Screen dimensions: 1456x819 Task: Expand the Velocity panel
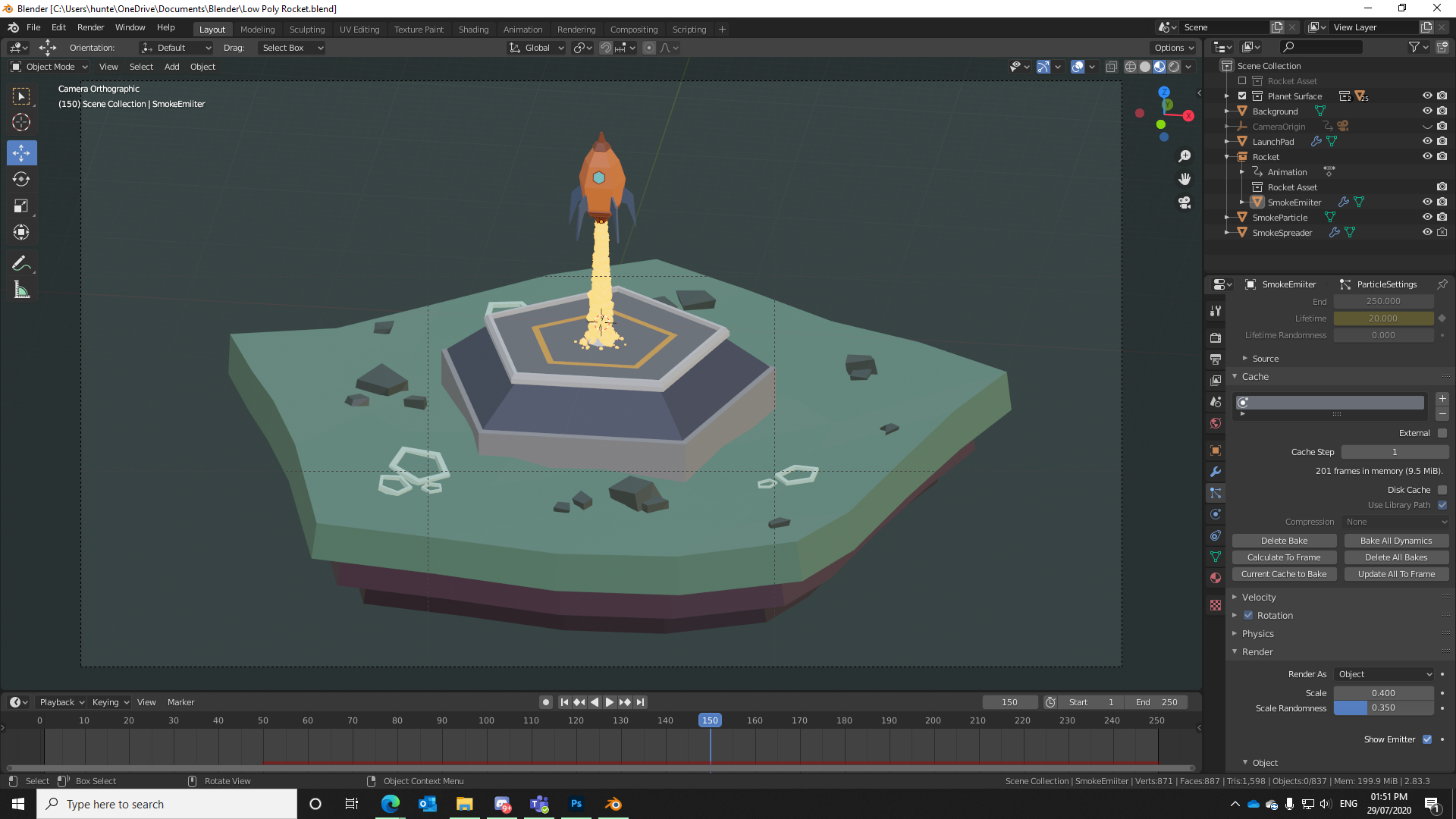point(1259,597)
